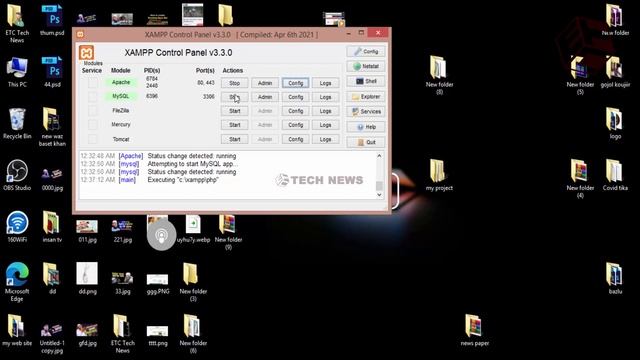This screenshot has width=640, height=360.
Task: Open Netstat from the XAMPP side panel
Action: click(x=366, y=66)
